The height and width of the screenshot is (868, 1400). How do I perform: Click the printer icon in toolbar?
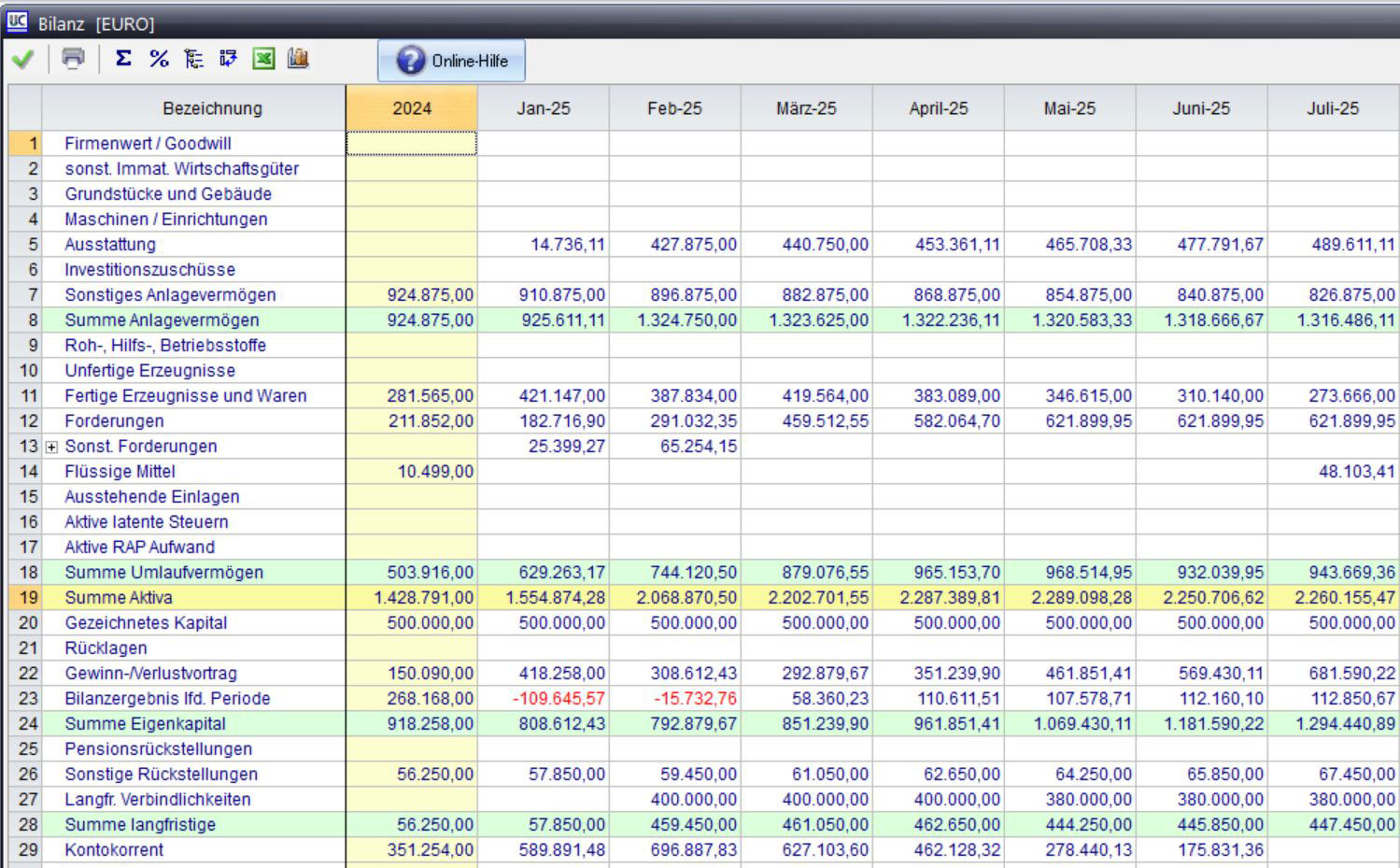(x=73, y=59)
